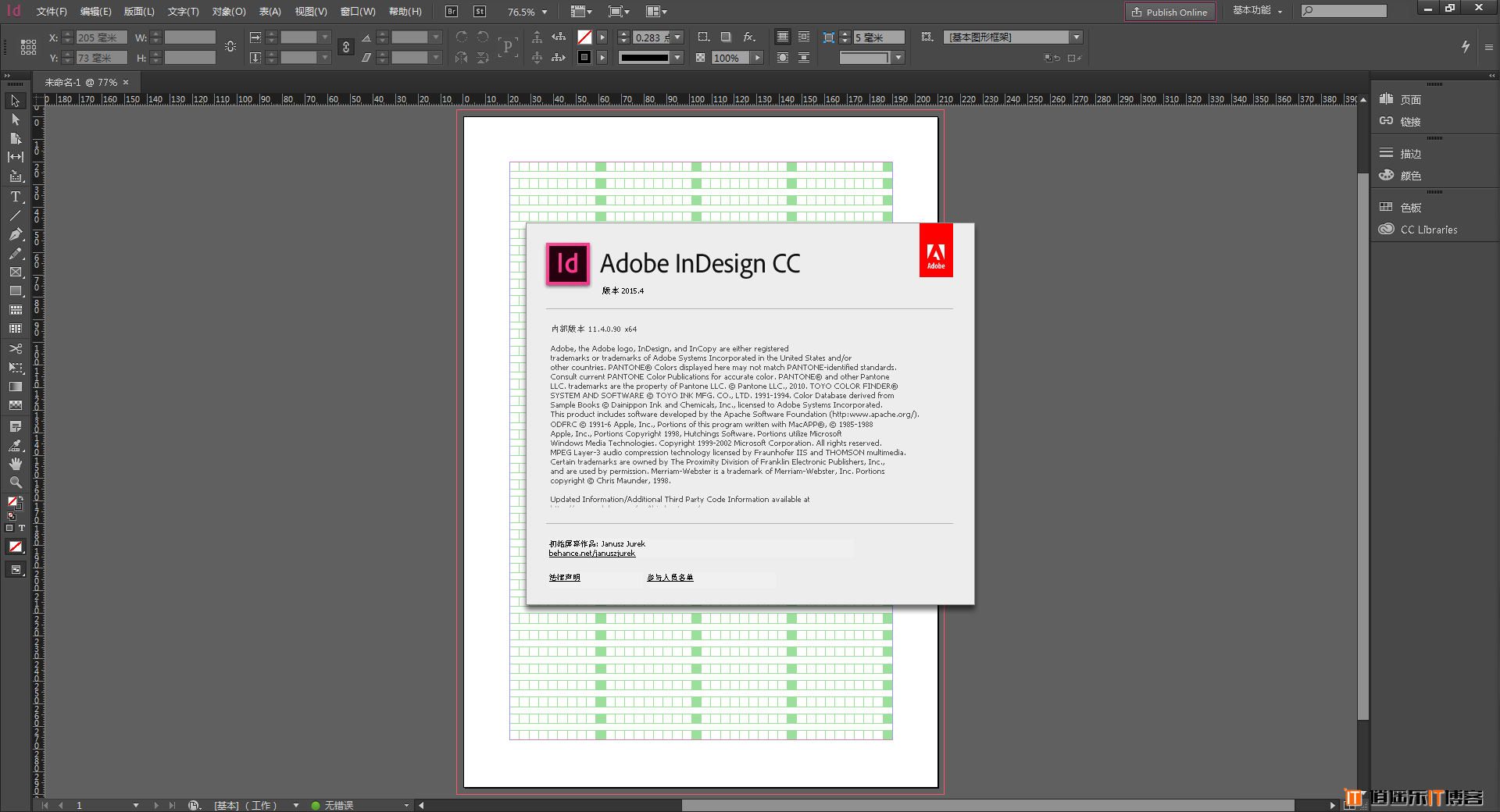
Task: Click the stroke color swatch in control bar
Action: coord(584,58)
